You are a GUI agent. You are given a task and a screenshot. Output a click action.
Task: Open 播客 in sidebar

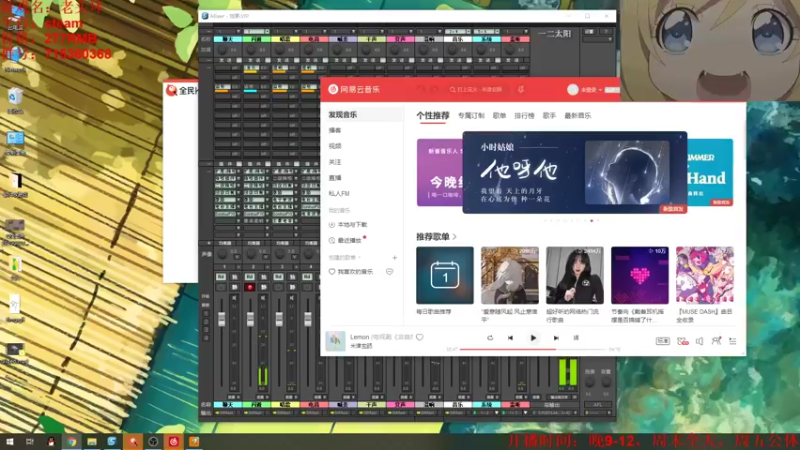click(x=335, y=130)
